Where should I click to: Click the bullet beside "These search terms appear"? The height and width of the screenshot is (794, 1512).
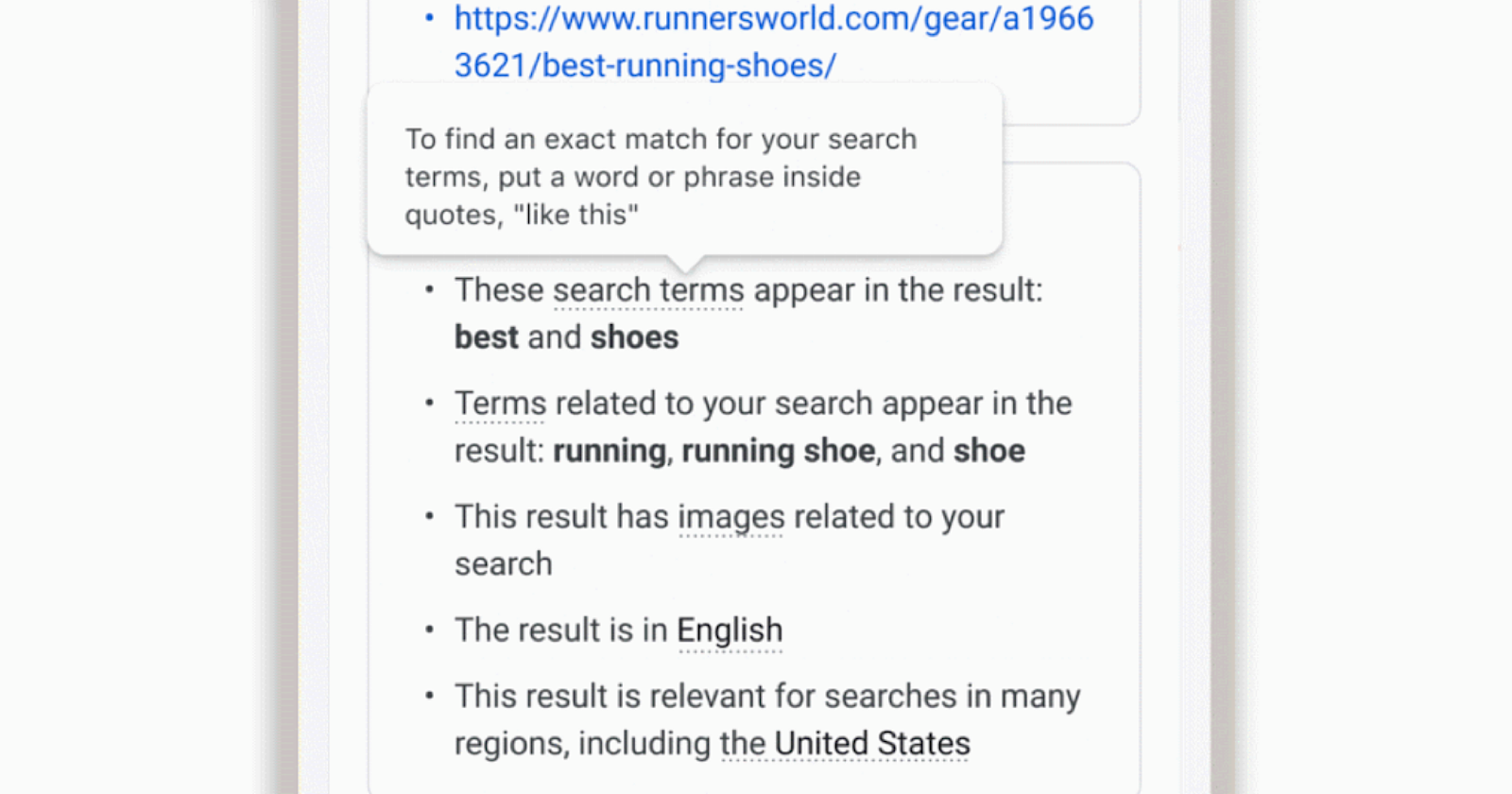coord(429,289)
